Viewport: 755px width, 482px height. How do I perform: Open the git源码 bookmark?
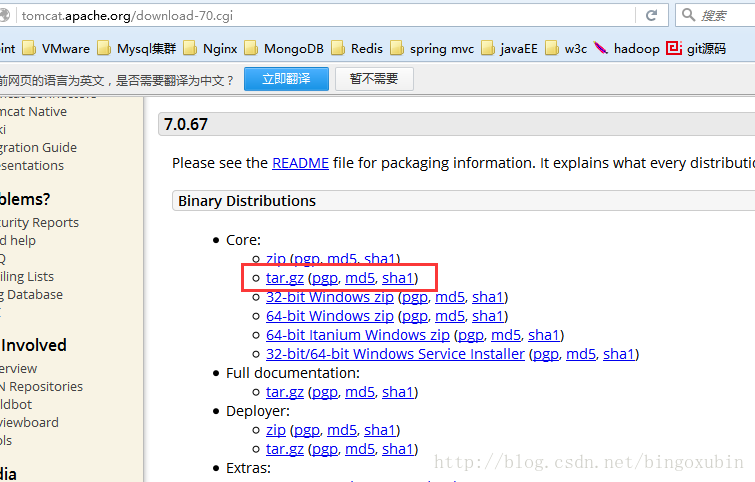pos(696,49)
